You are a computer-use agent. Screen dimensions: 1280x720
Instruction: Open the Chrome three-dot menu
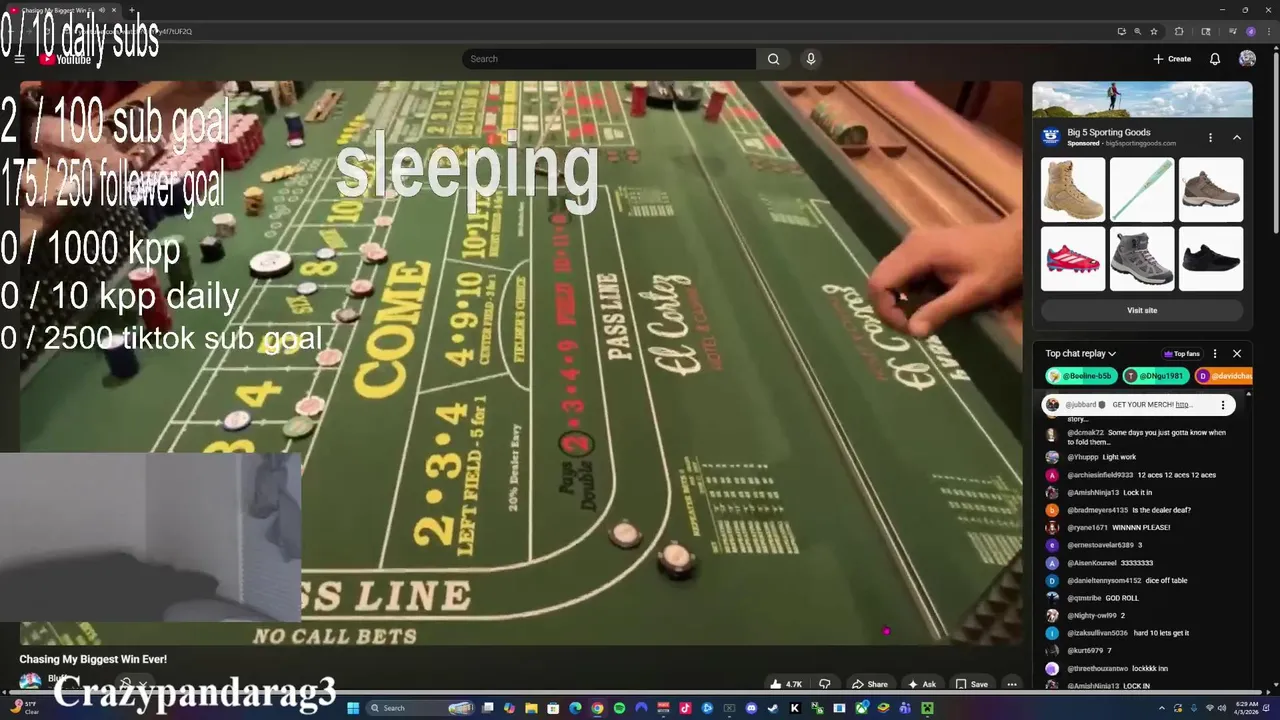(x=1269, y=31)
